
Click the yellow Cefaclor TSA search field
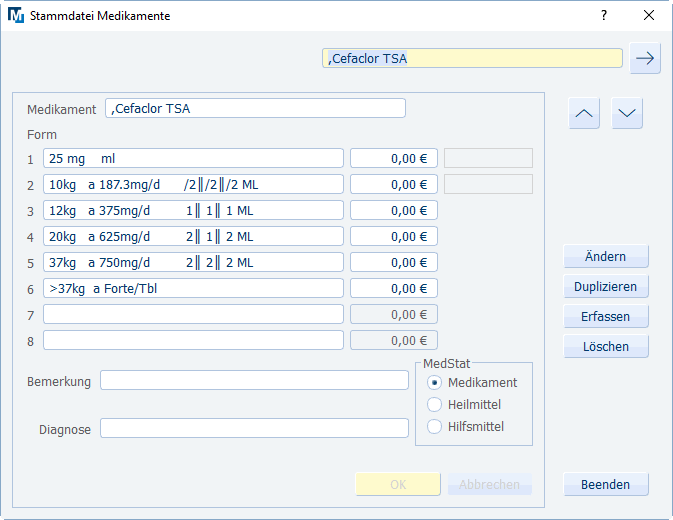pyautogui.click(x=472, y=58)
